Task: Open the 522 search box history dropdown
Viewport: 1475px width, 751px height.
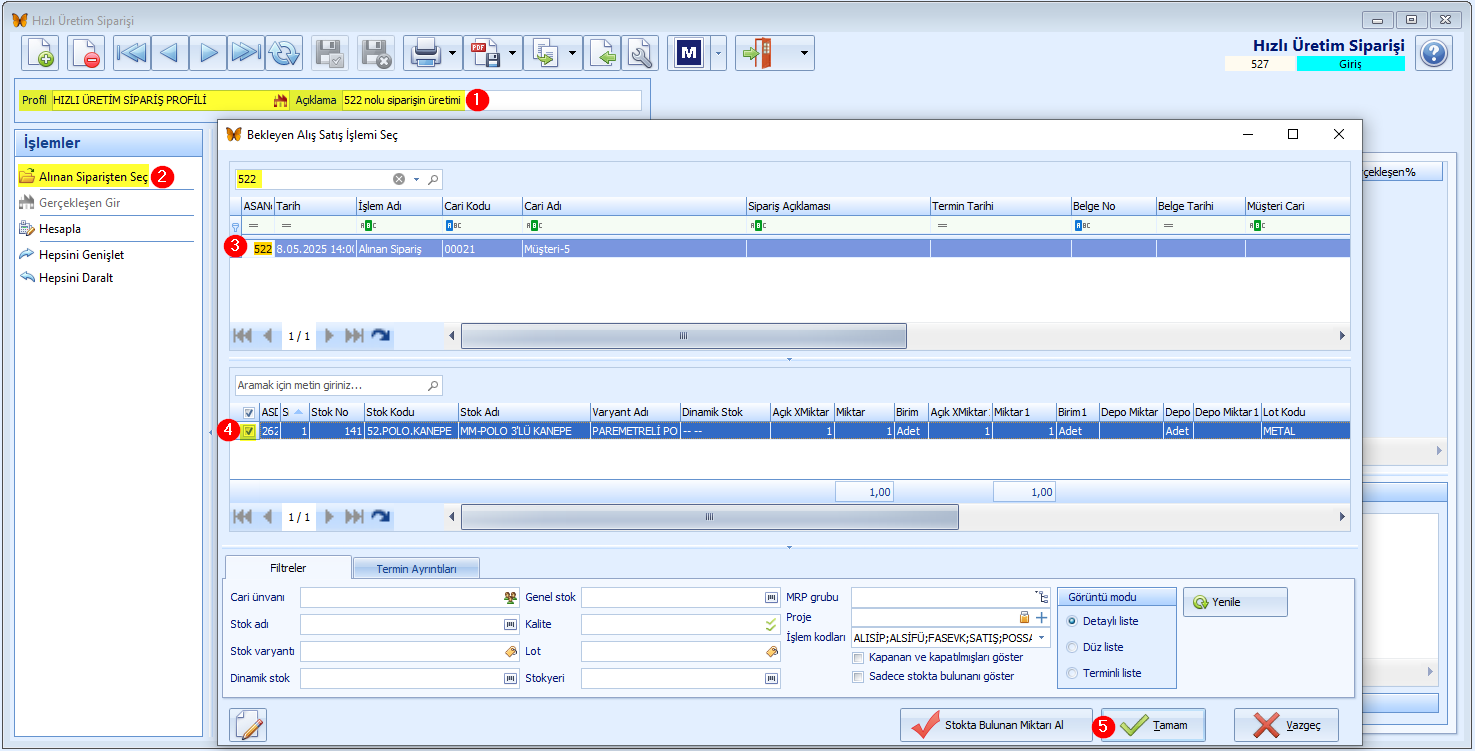Action: (x=416, y=180)
